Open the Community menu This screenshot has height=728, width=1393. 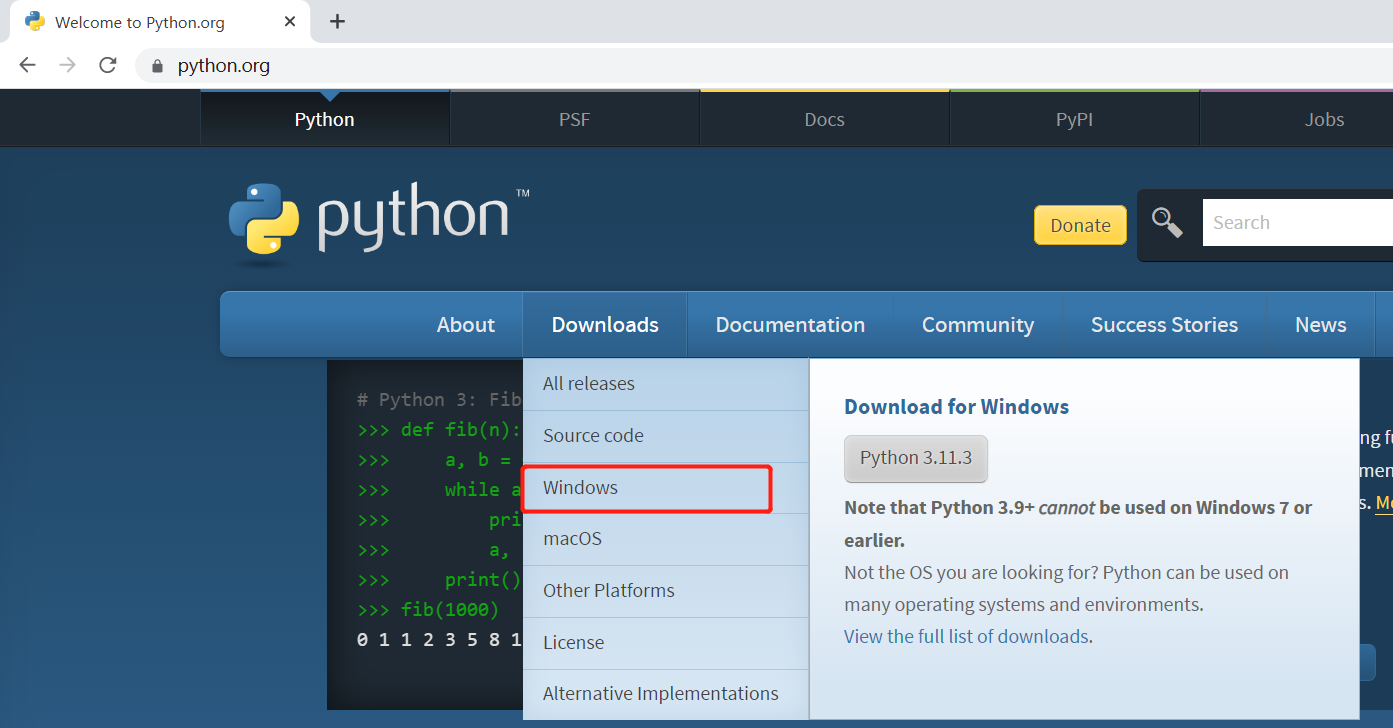click(978, 325)
